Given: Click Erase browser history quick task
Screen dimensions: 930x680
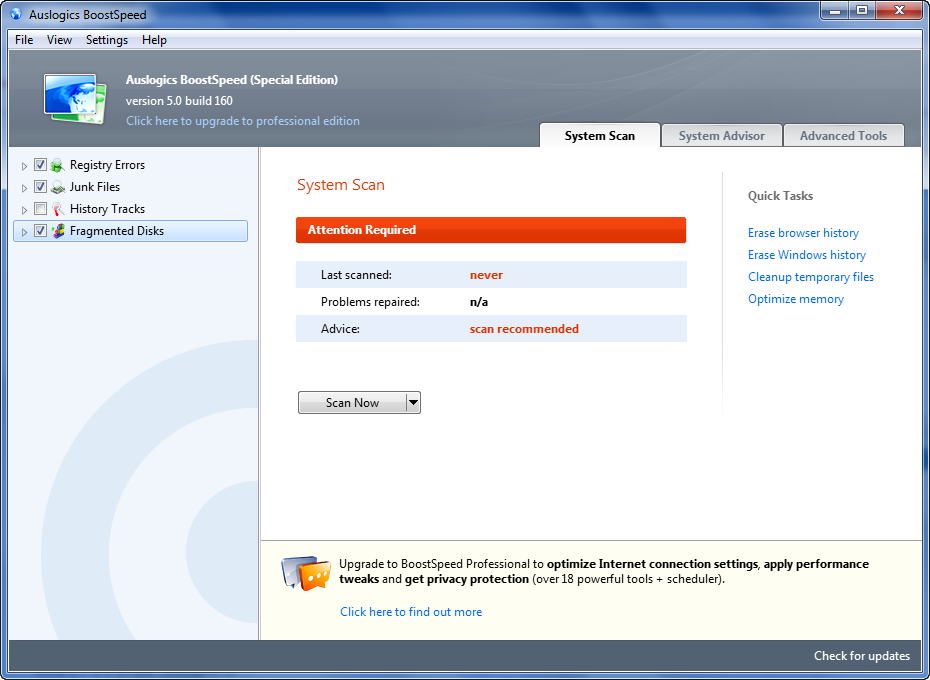Looking at the screenshot, I should click(x=803, y=233).
